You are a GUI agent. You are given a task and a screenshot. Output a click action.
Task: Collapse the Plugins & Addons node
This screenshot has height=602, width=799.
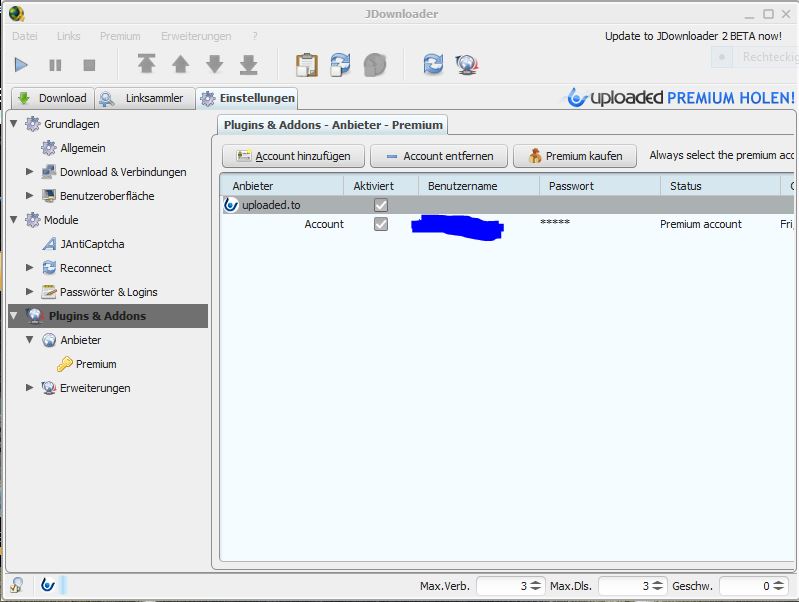[x=14, y=316]
